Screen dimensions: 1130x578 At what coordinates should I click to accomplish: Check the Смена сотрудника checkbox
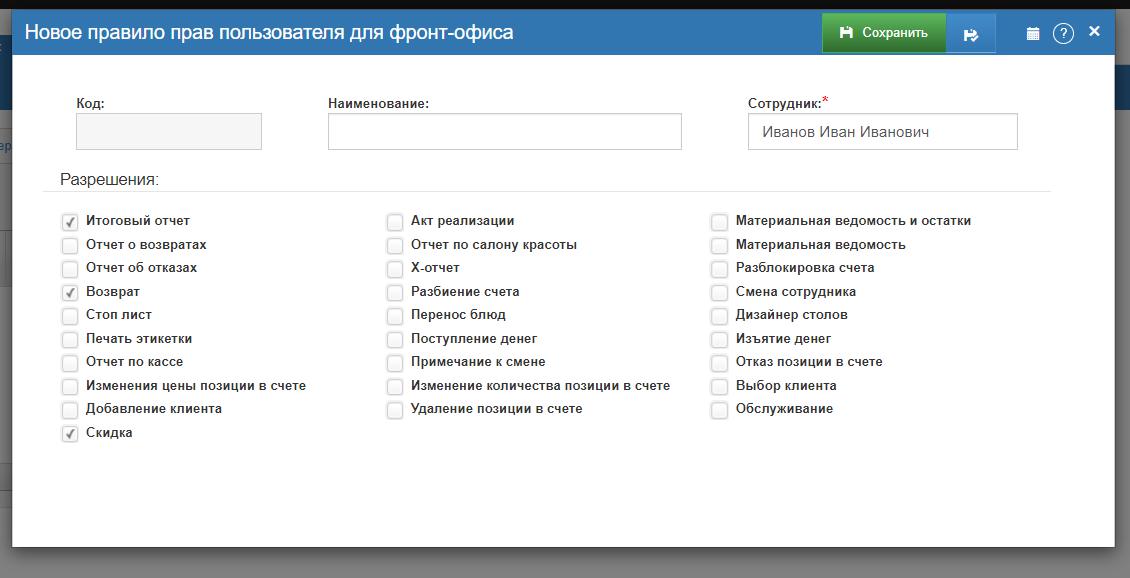point(719,292)
